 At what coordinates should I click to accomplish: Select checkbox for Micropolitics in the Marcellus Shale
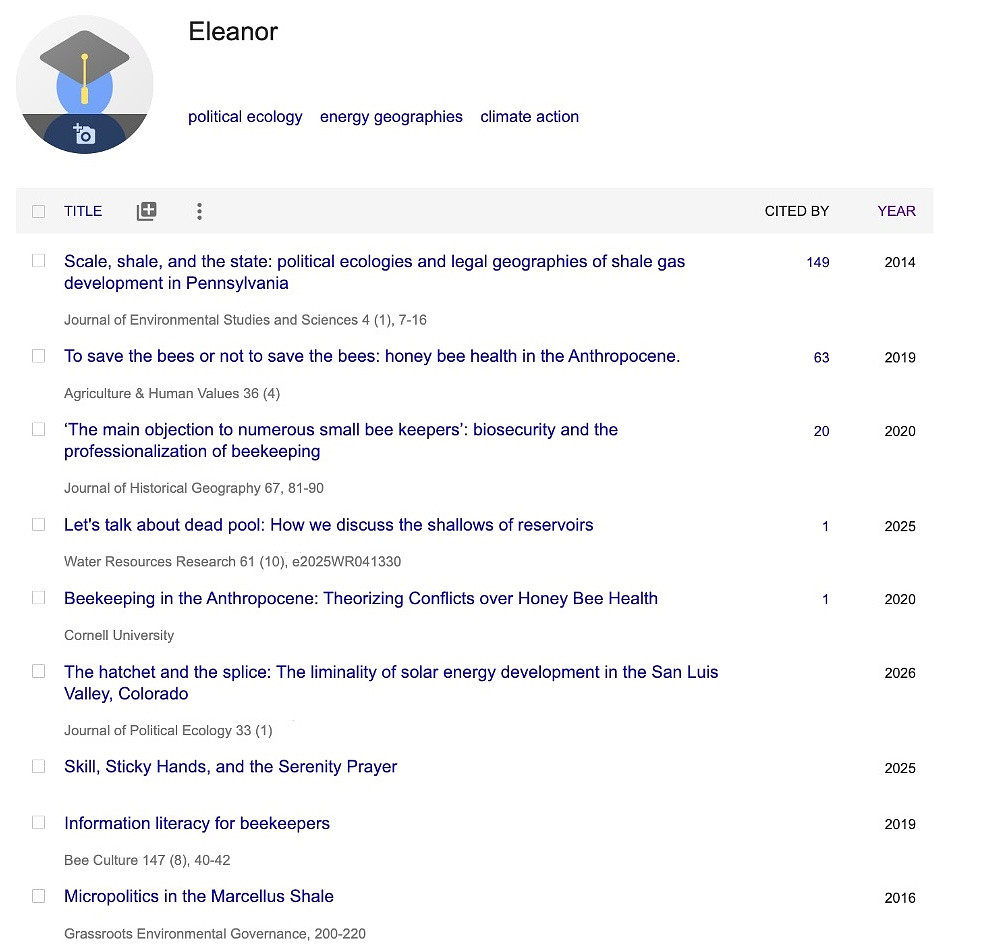pos(38,896)
